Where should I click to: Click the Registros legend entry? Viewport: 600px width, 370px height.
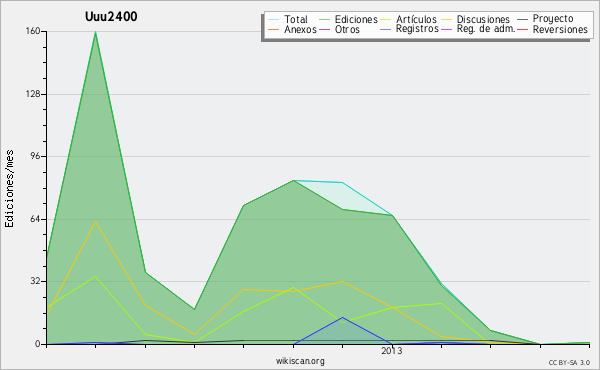click(417, 29)
